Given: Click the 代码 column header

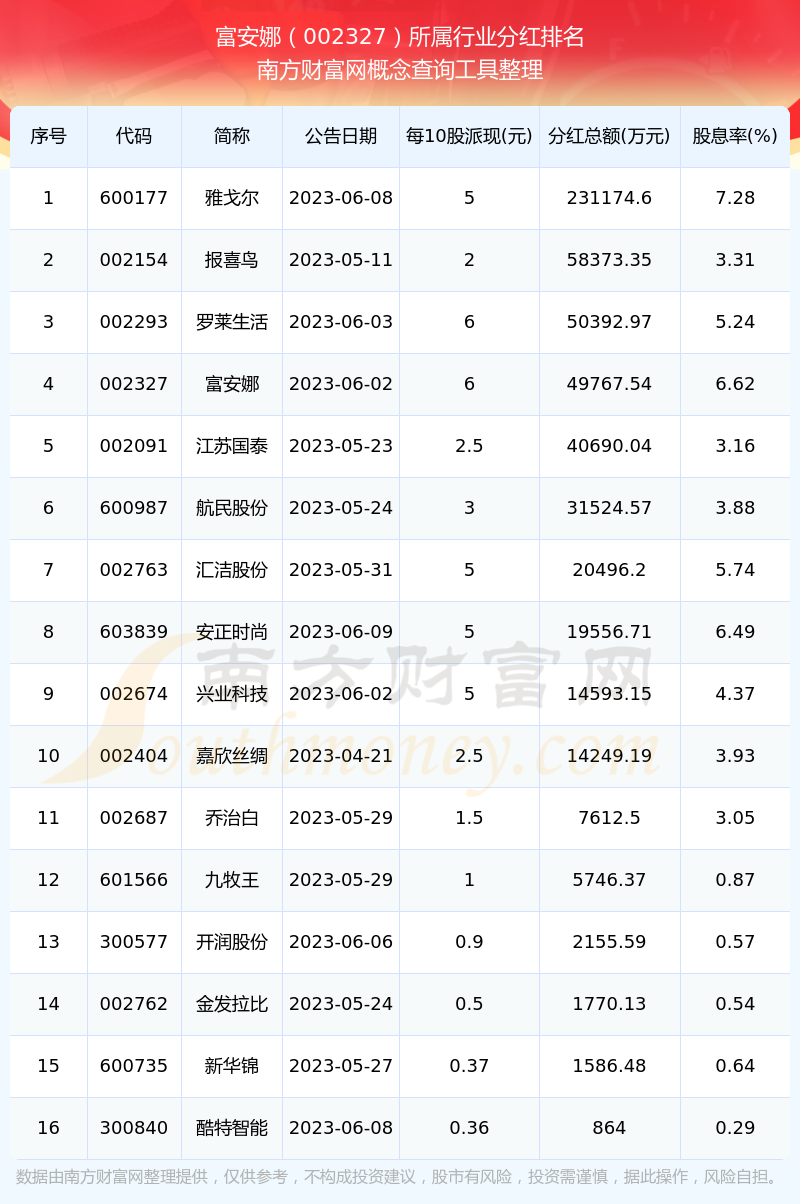Looking at the screenshot, I should tap(134, 136).
